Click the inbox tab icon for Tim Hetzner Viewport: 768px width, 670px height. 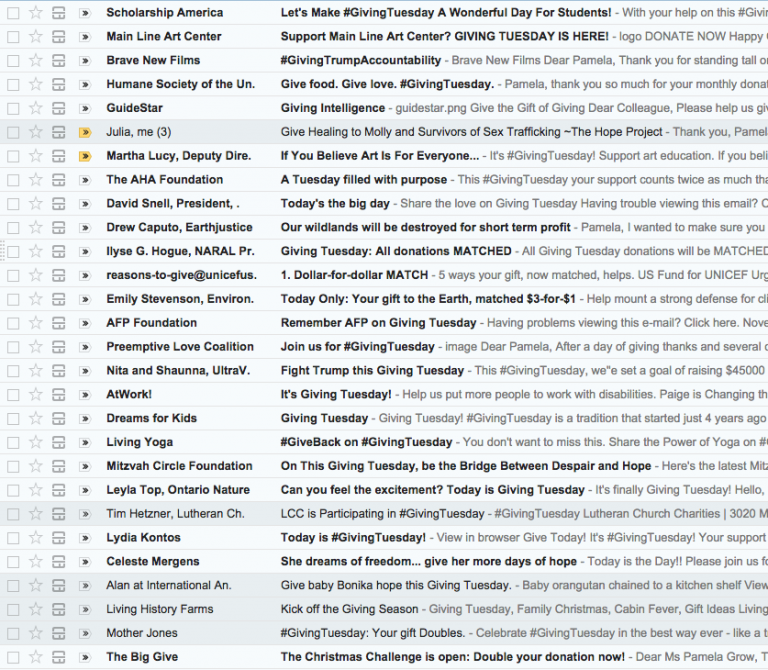[x=59, y=514]
